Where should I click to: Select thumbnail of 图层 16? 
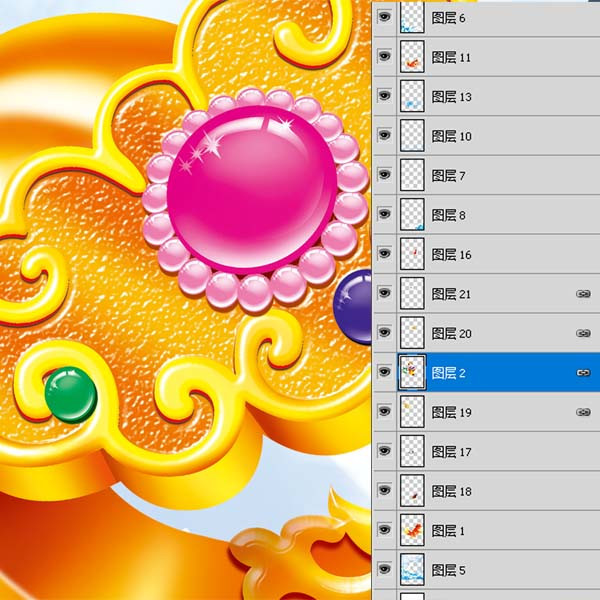pyautogui.click(x=412, y=254)
